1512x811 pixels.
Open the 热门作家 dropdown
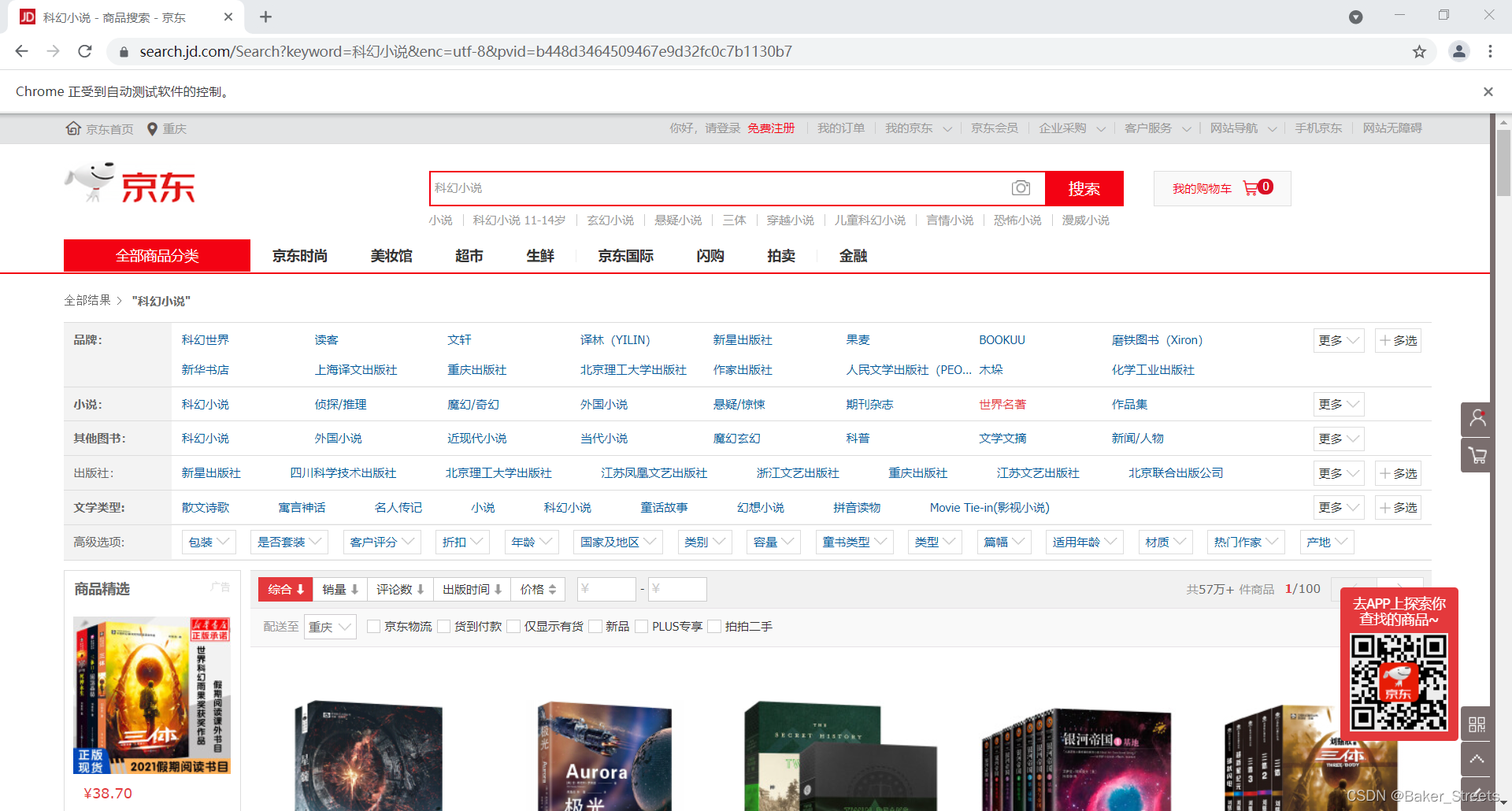coord(1246,542)
